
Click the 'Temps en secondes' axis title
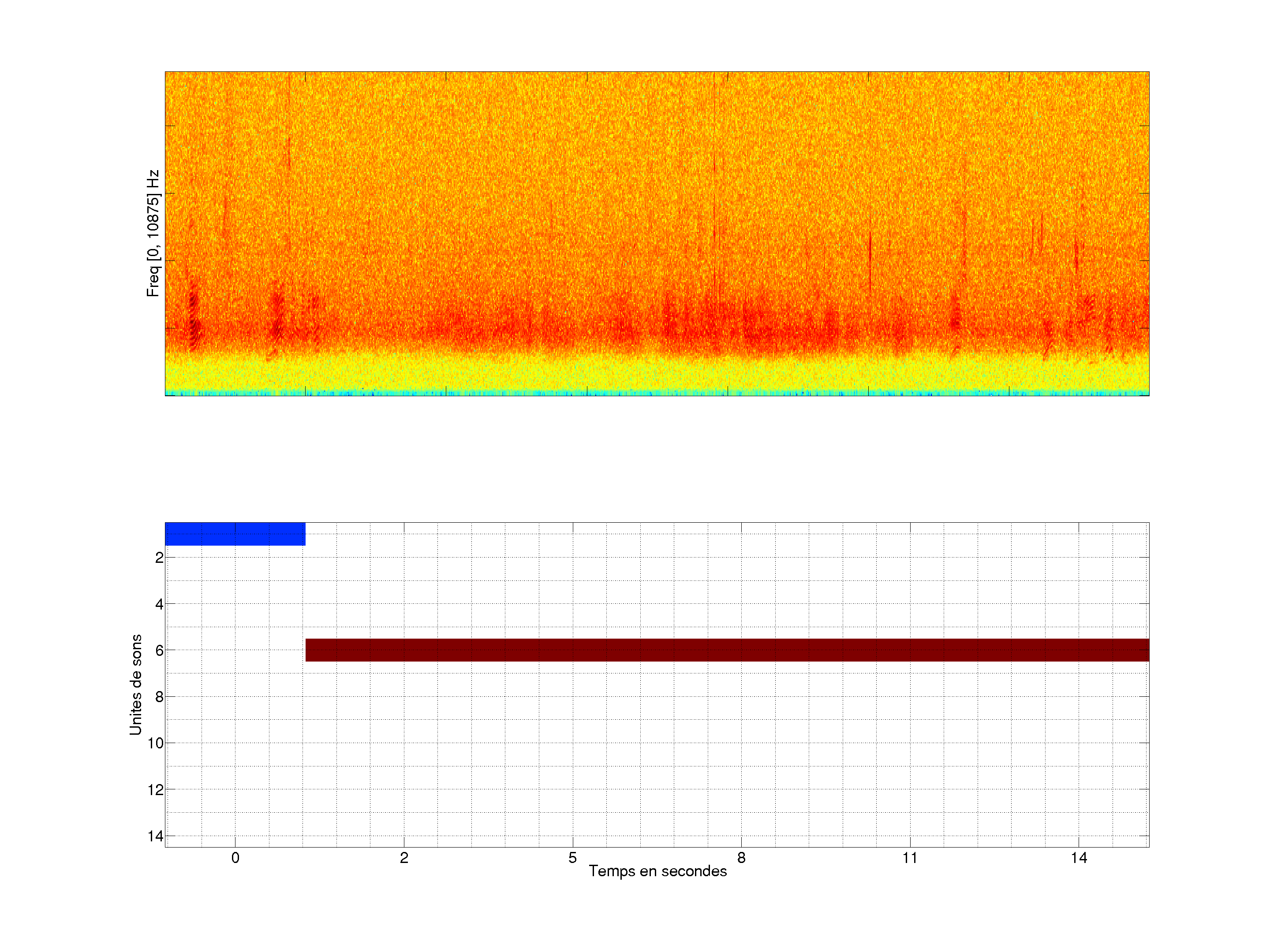coord(657,871)
